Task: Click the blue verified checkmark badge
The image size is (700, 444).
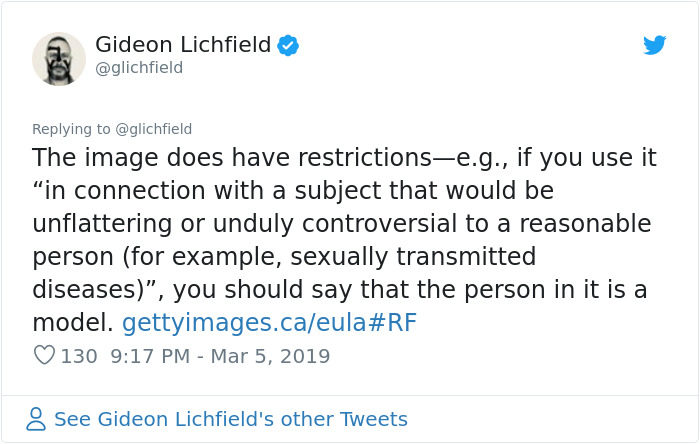Action: coord(288,45)
